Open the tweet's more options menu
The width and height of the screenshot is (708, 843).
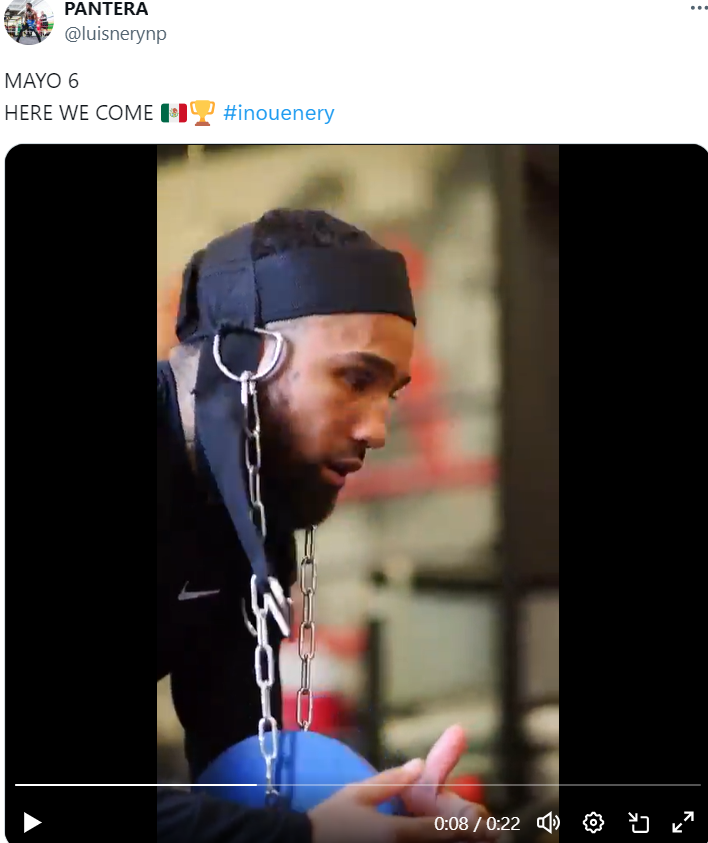tap(699, 8)
